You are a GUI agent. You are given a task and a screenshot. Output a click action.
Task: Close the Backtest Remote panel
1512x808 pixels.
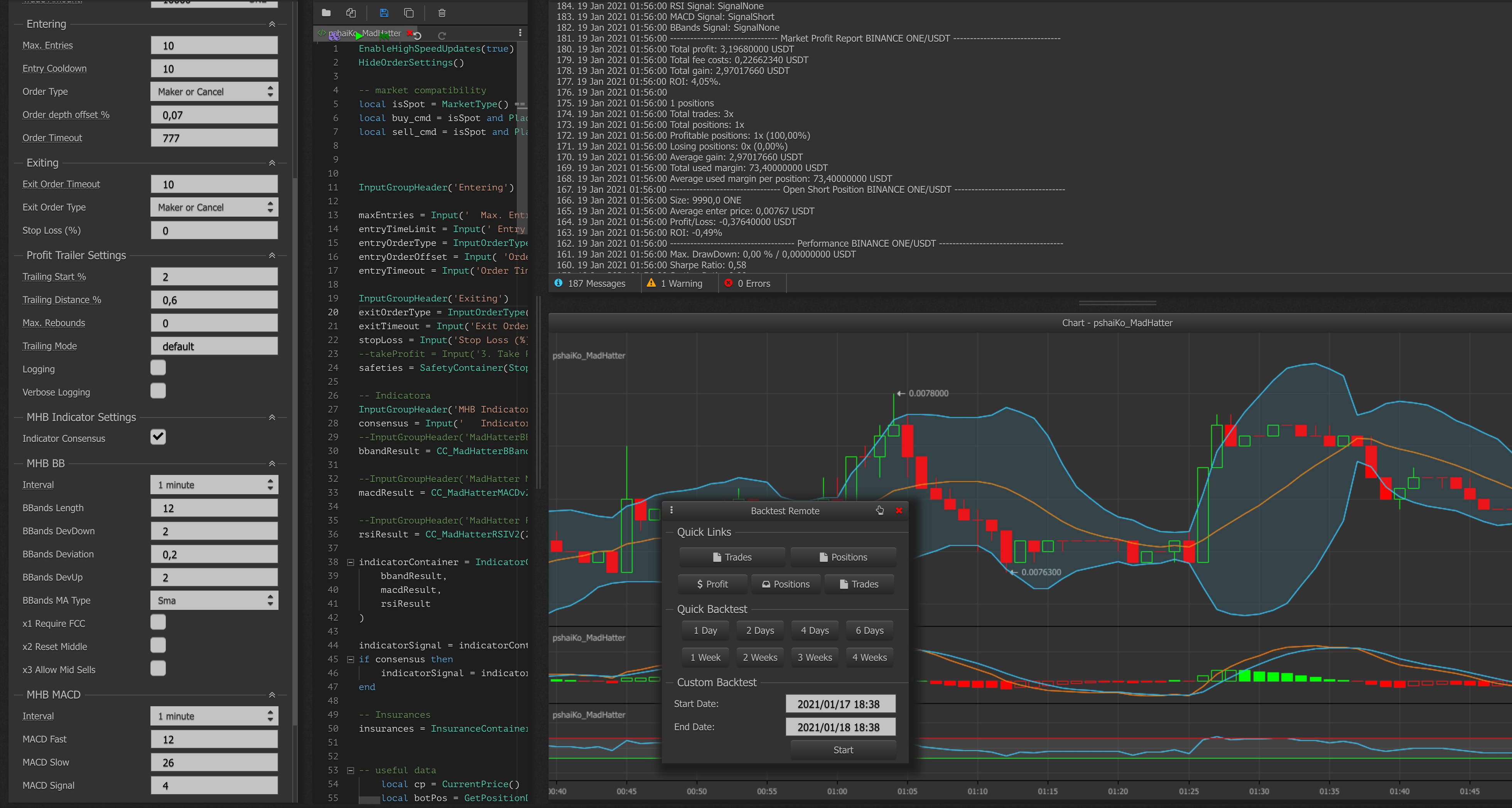(899, 510)
